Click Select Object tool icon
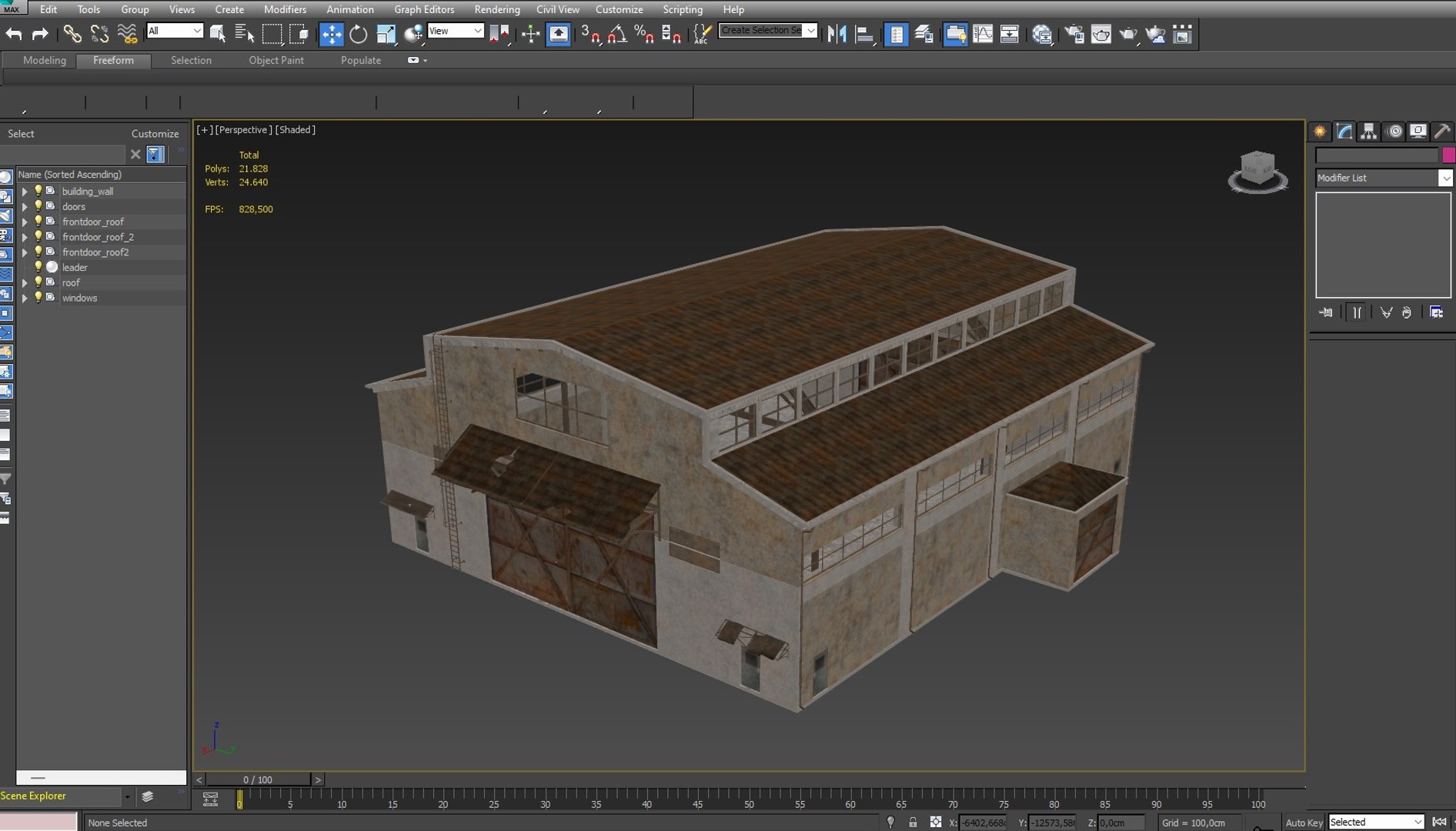The height and width of the screenshot is (831, 1456). coord(218,34)
